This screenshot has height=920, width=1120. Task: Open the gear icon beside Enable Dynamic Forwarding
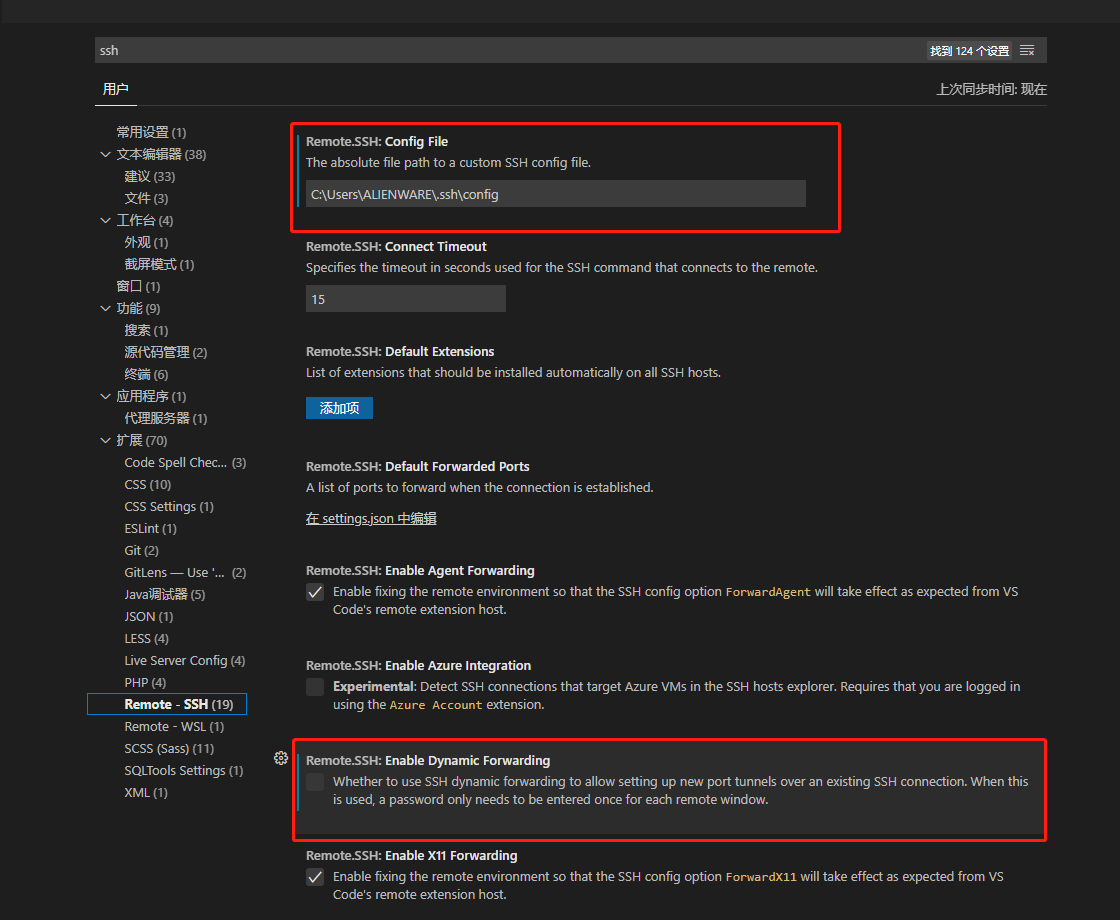(x=281, y=758)
